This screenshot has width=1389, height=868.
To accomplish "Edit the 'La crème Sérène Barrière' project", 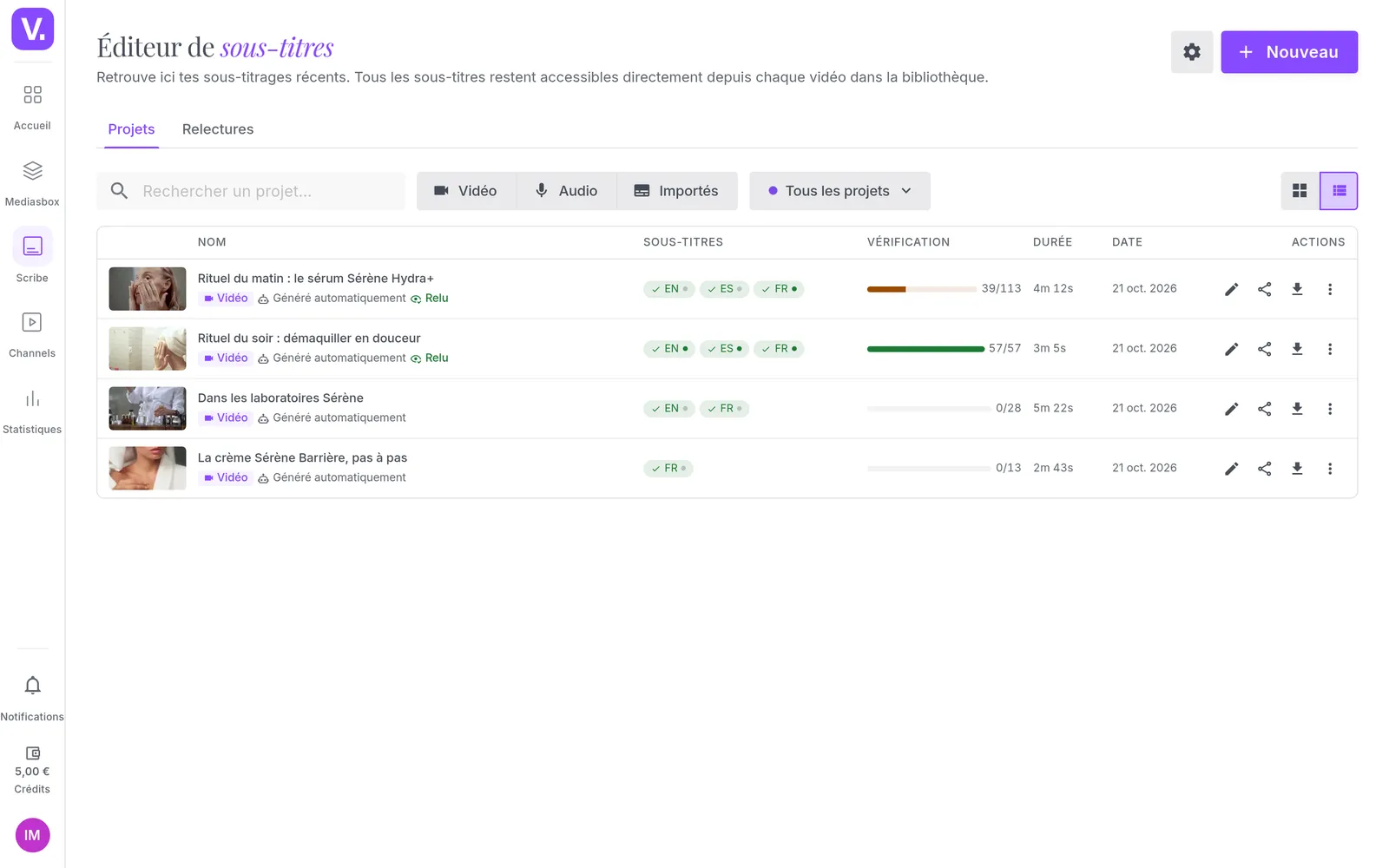I will pyautogui.click(x=1231, y=469).
